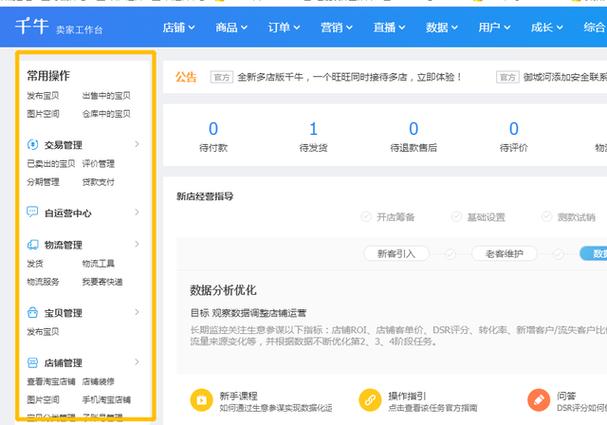The width and height of the screenshot is (607, 425).
Task: Open the 订单 dropdown menu
Action: click(x=284, y=27)
